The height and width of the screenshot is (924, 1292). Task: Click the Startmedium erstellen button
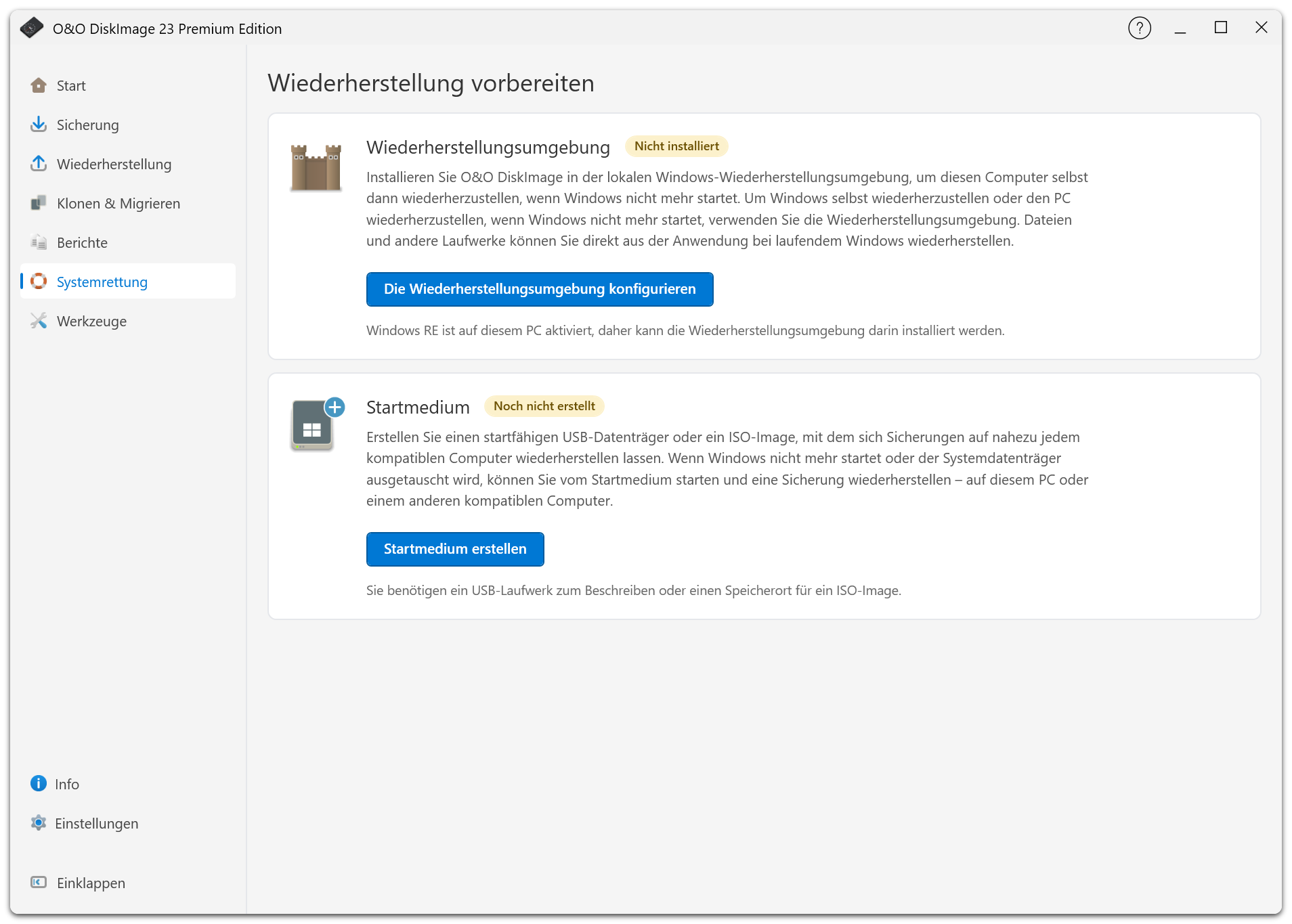pyautogui.click(x=455, y=549)
